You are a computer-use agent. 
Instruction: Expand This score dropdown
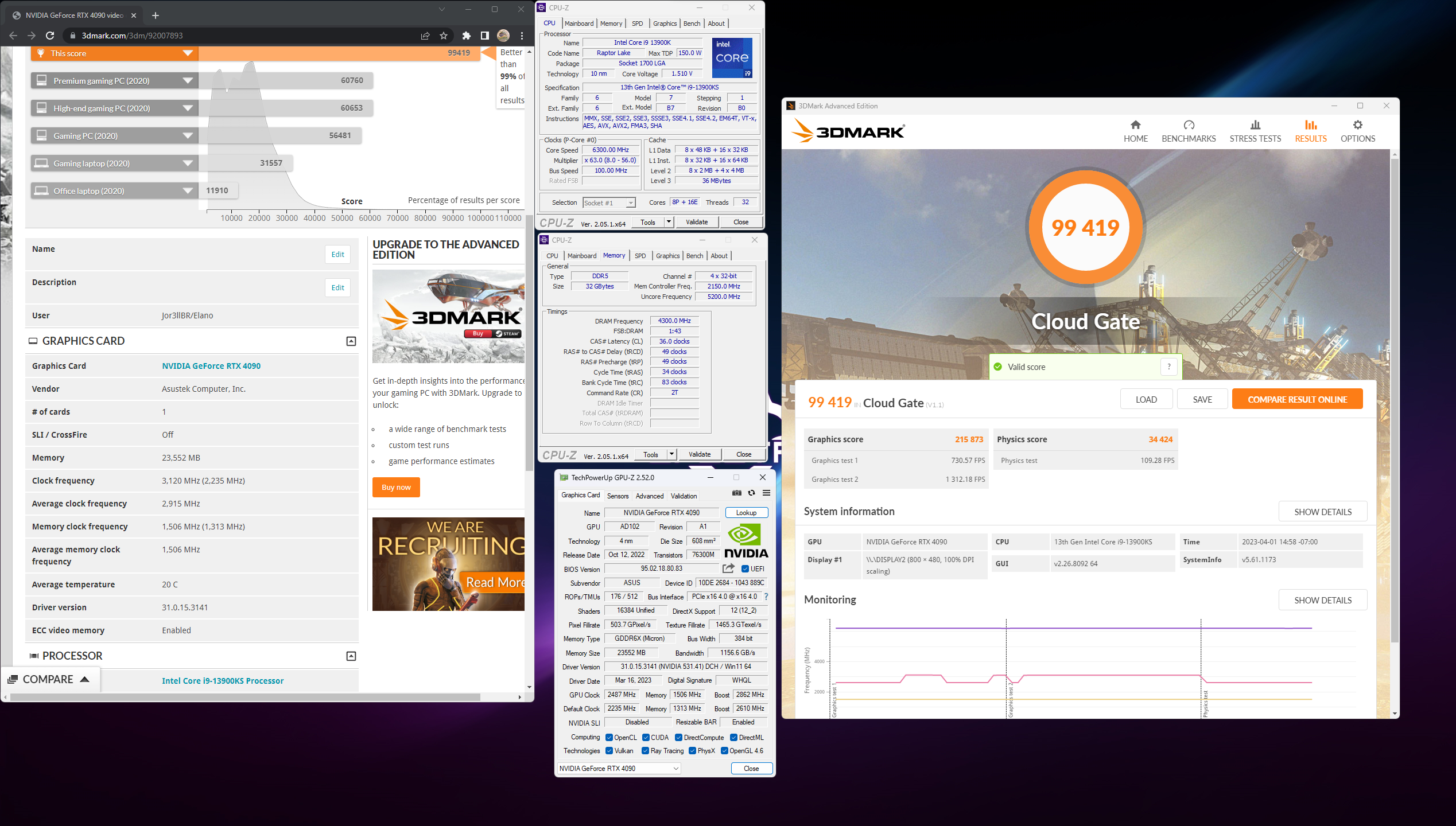click(x=188, y=53)
